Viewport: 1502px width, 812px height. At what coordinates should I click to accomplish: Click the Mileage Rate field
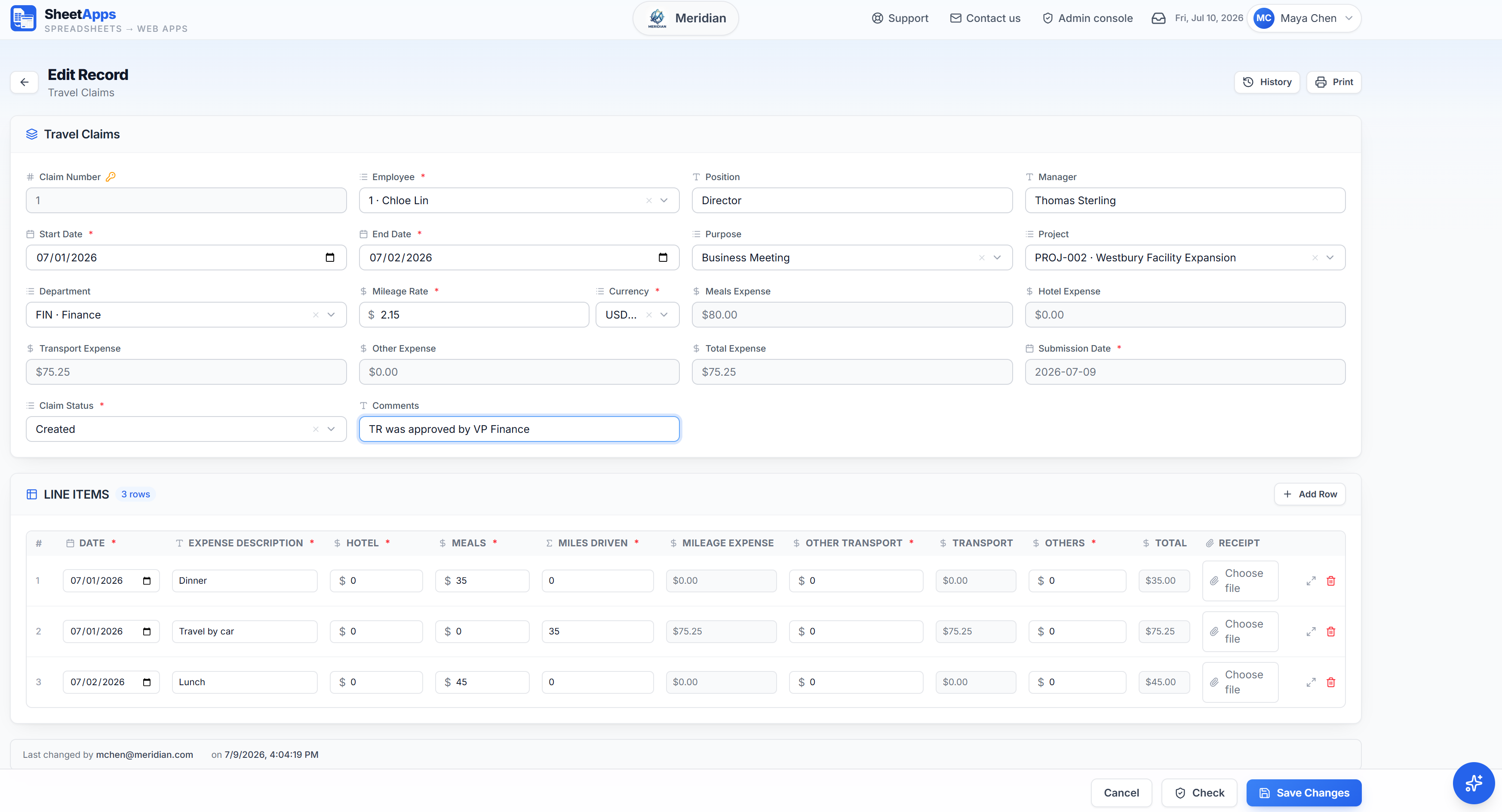(473, 315)
